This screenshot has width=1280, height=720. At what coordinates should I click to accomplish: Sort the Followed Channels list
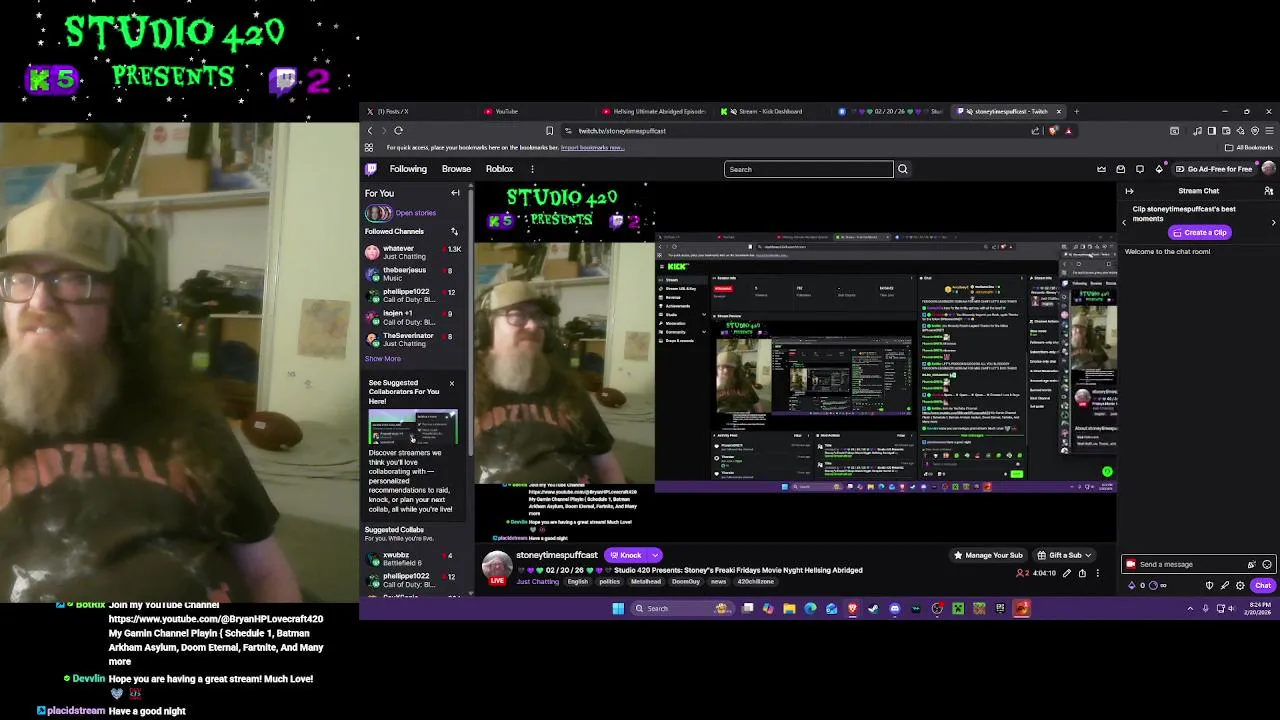(x=454, y=231)
